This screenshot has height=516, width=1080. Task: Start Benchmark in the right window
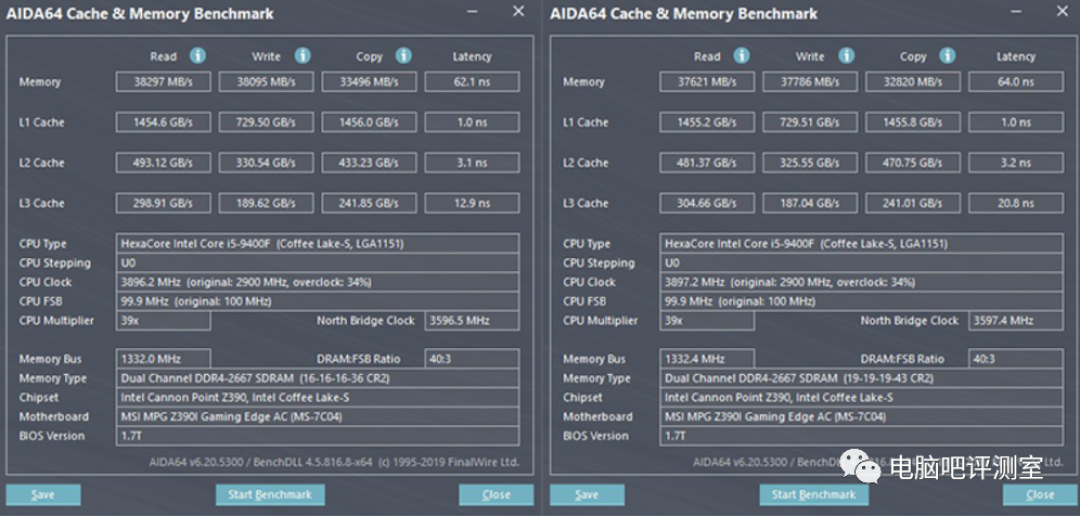813,495
